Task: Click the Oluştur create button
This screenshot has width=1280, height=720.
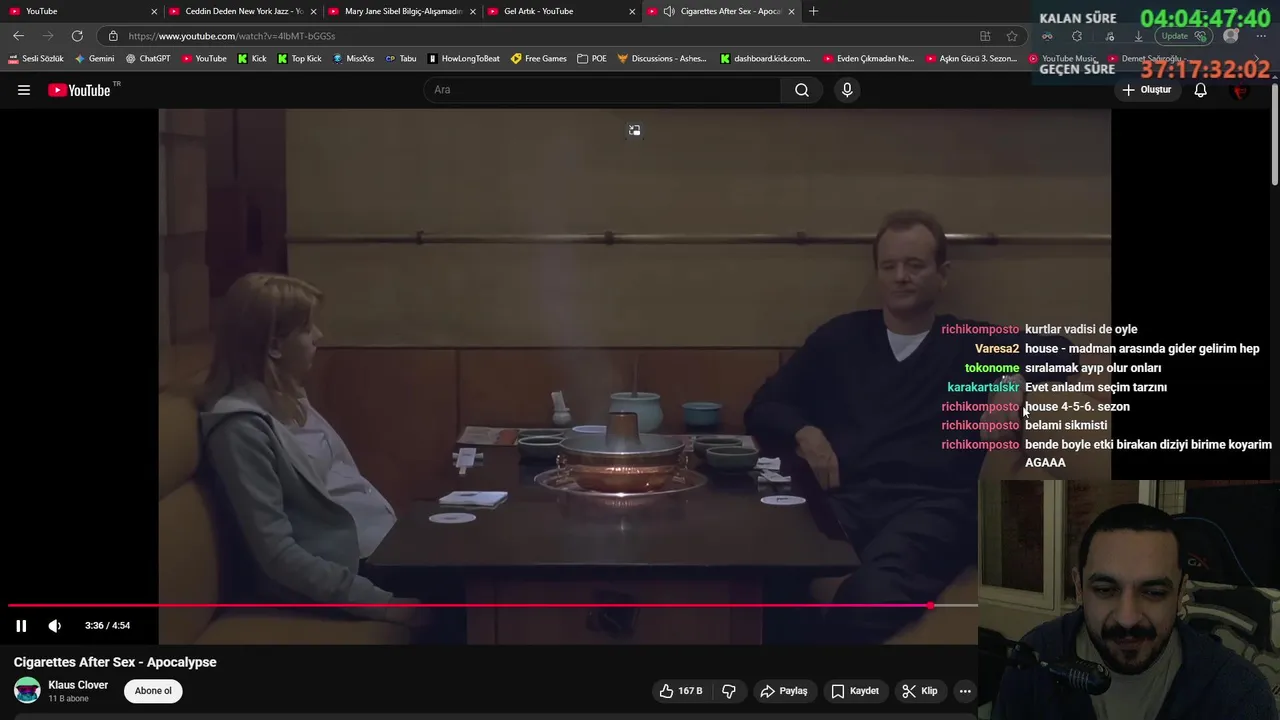Action: 1146,90
